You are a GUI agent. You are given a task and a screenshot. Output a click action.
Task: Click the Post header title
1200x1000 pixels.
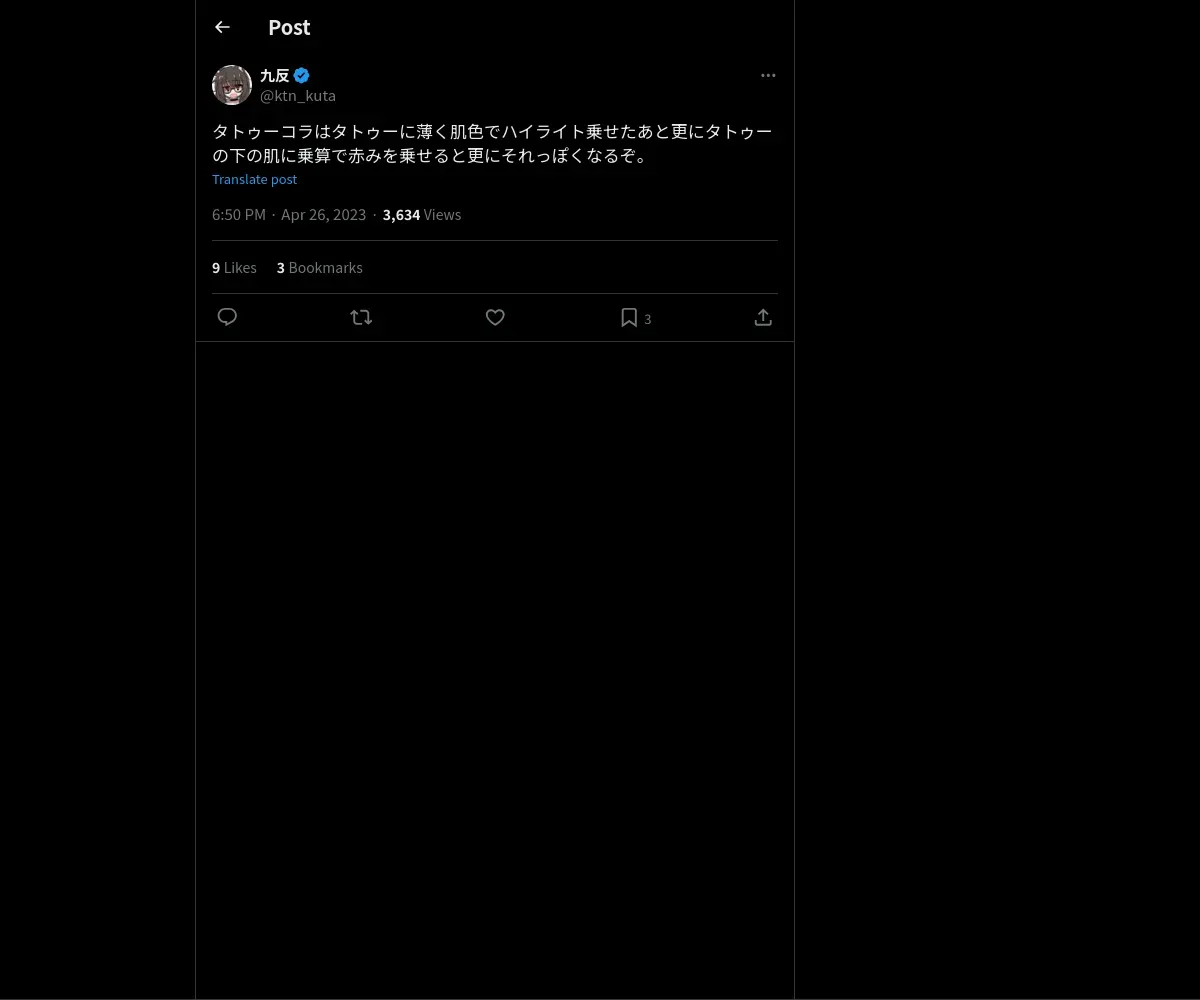(289, 27)
